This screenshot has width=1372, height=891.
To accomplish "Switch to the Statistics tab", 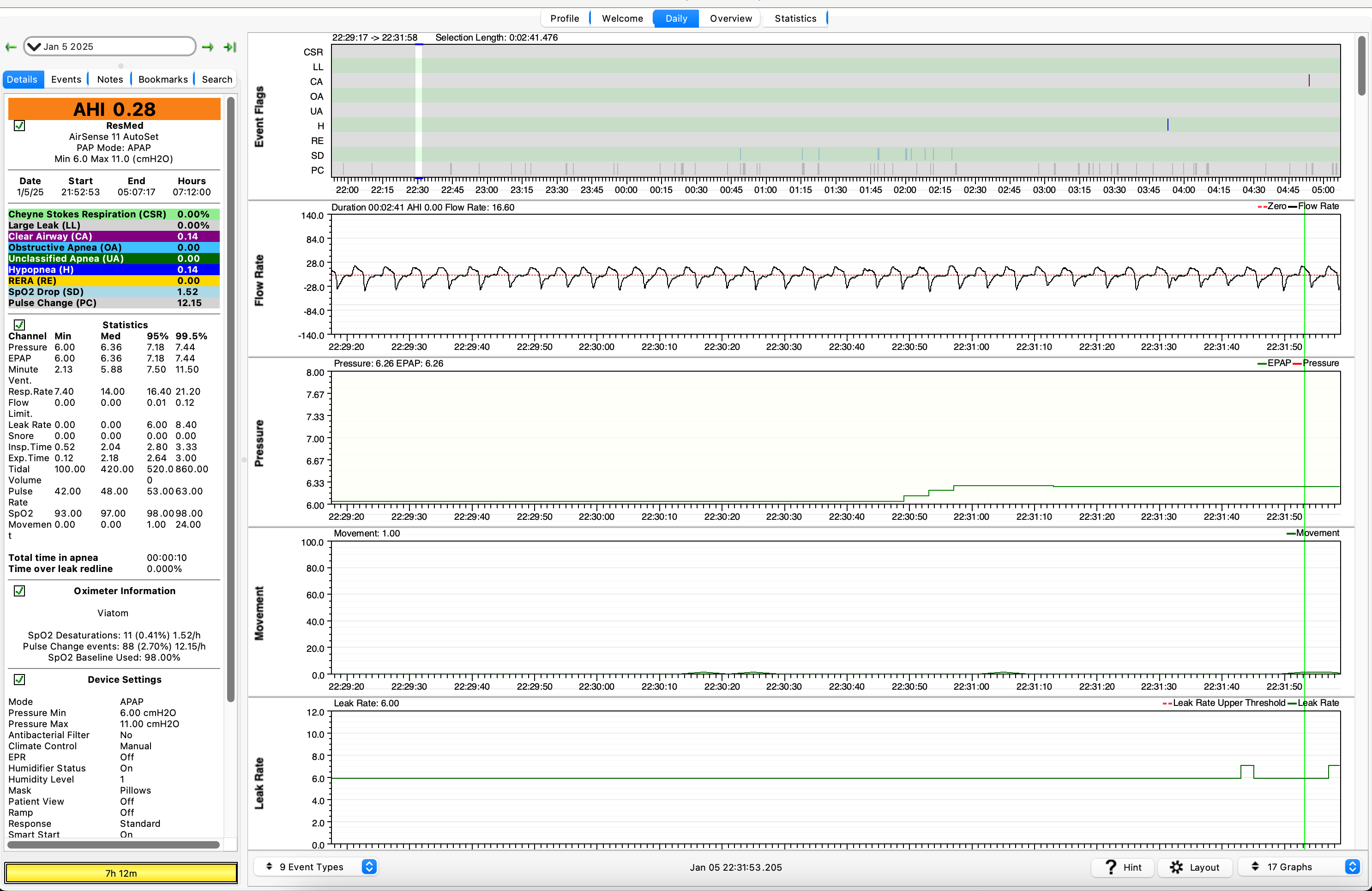I will pyautogui.click(x=795, y=18).
